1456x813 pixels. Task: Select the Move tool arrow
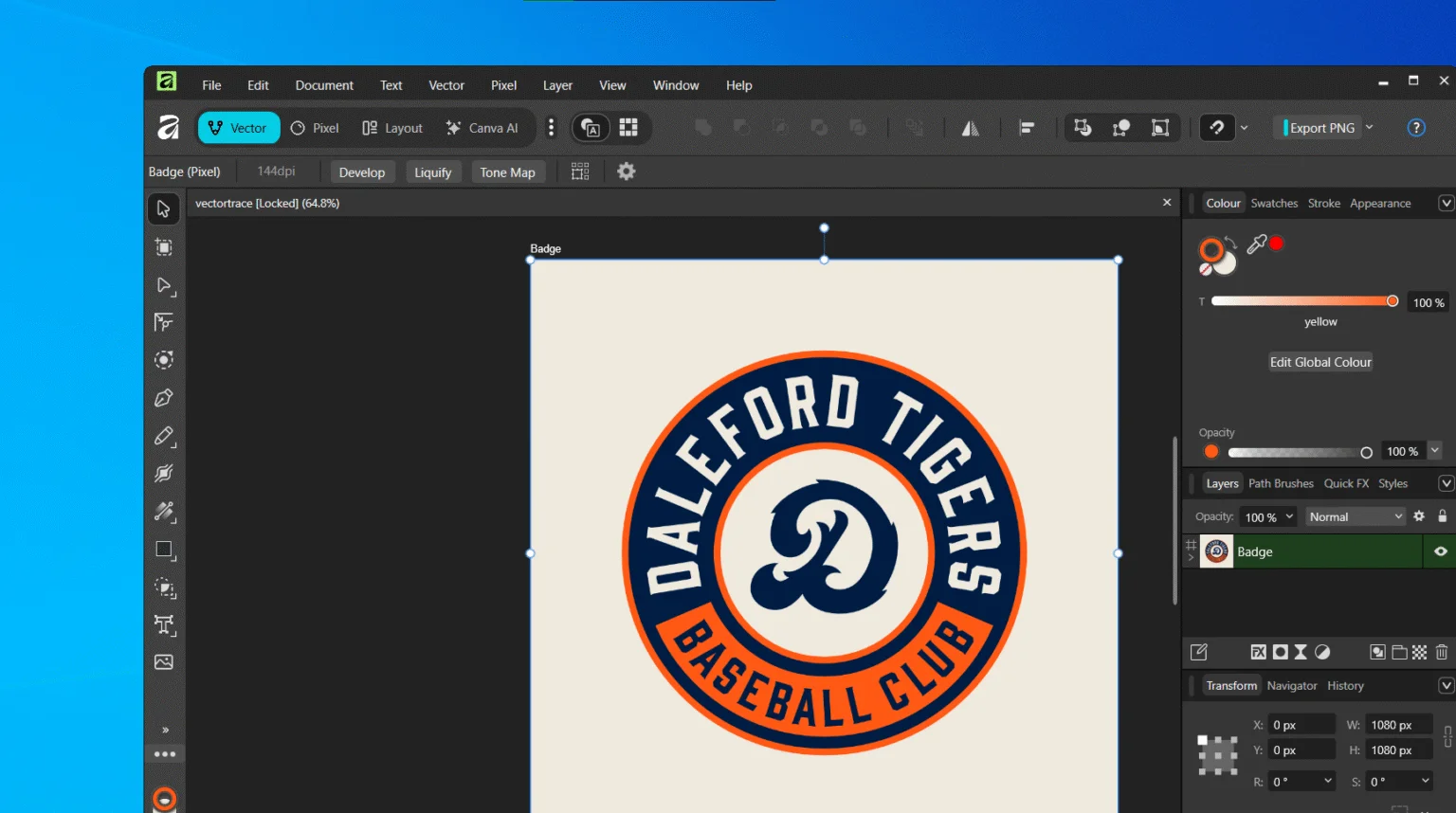tap(163, 208)
